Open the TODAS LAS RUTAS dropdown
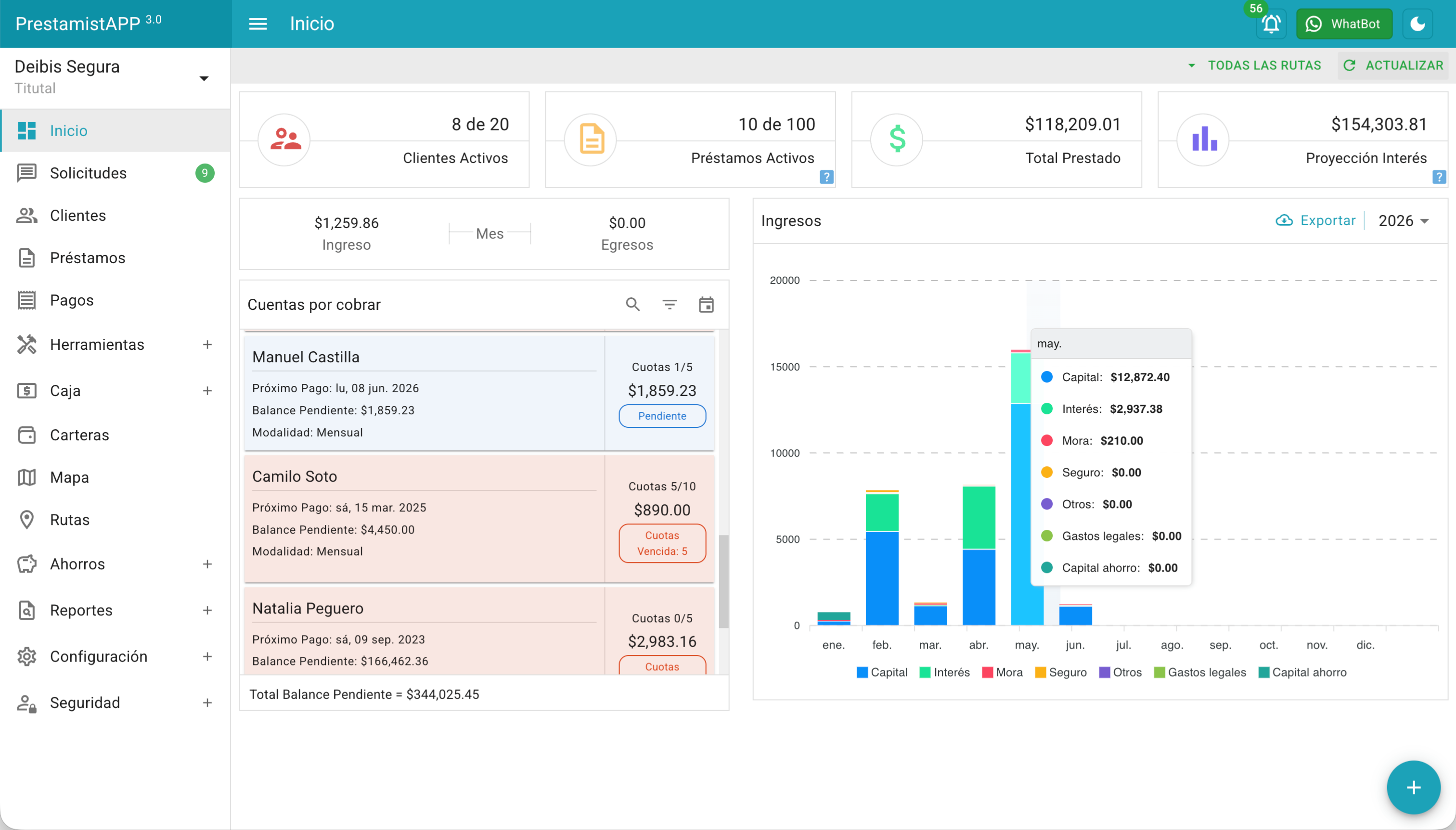Image resolution: width=1456 pixels, height=830 pixels. point(1254,65)
